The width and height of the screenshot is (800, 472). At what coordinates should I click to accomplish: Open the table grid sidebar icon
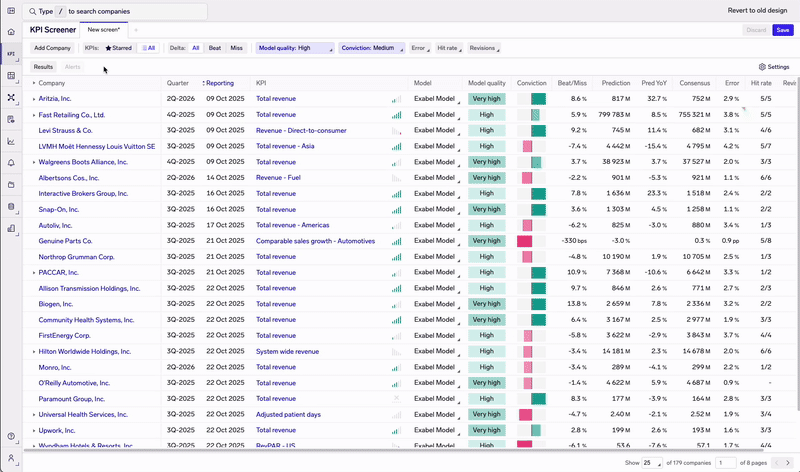[x=11, y=76]
